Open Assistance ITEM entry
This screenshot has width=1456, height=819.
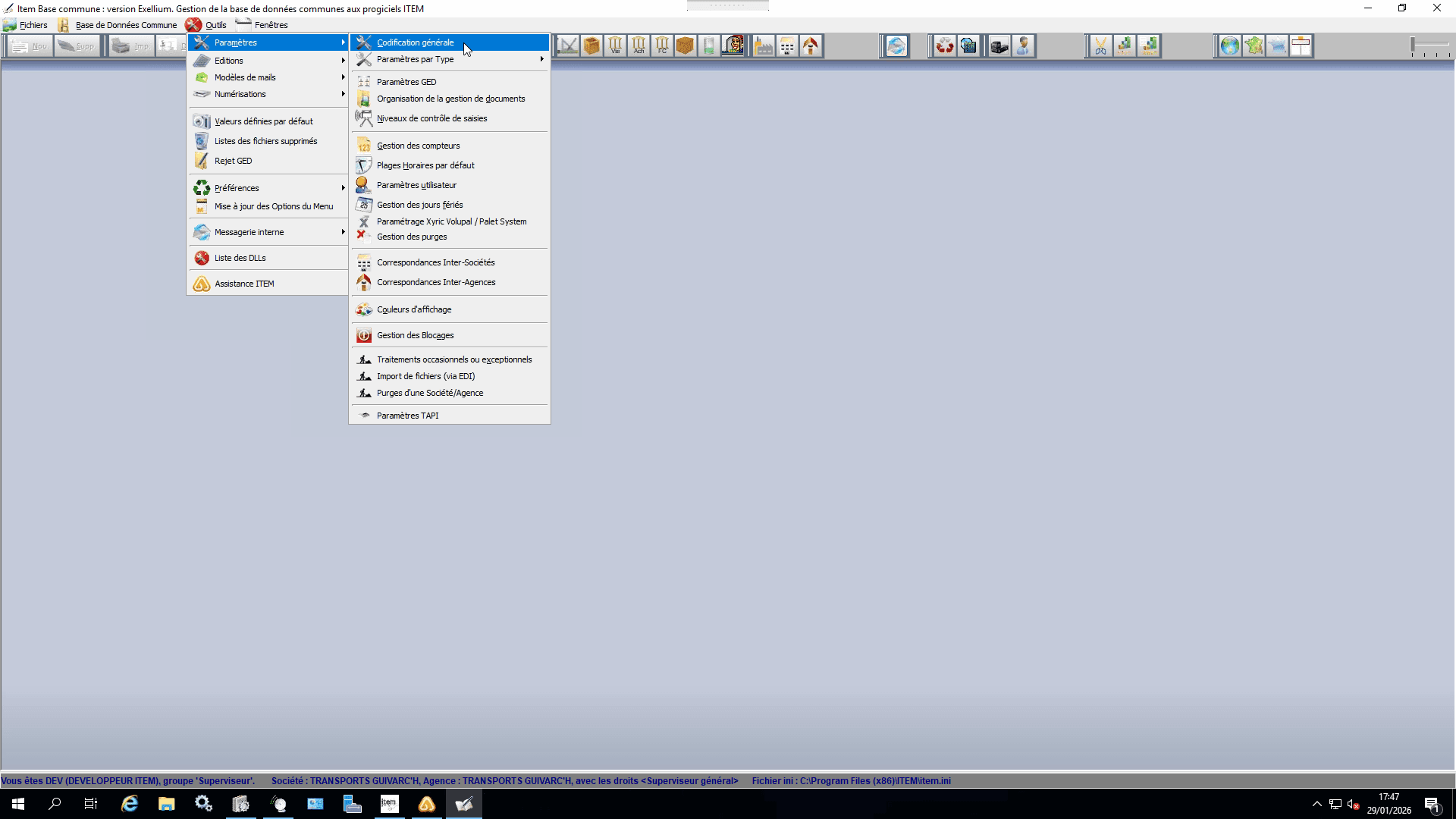pyautogui.click(x=268, y=284)
